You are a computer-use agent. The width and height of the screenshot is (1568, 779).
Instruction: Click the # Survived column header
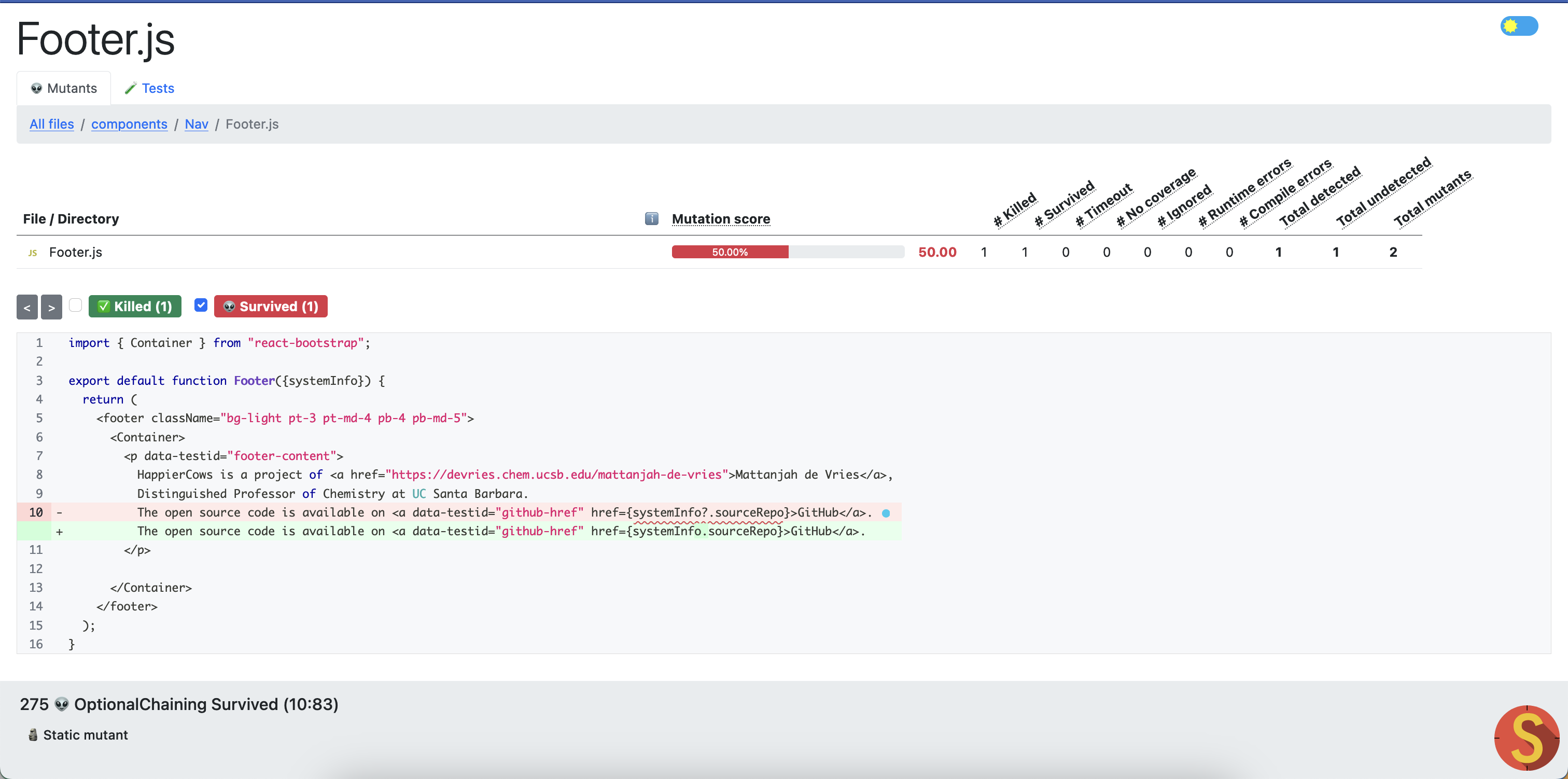click(x=1064, y=204)
